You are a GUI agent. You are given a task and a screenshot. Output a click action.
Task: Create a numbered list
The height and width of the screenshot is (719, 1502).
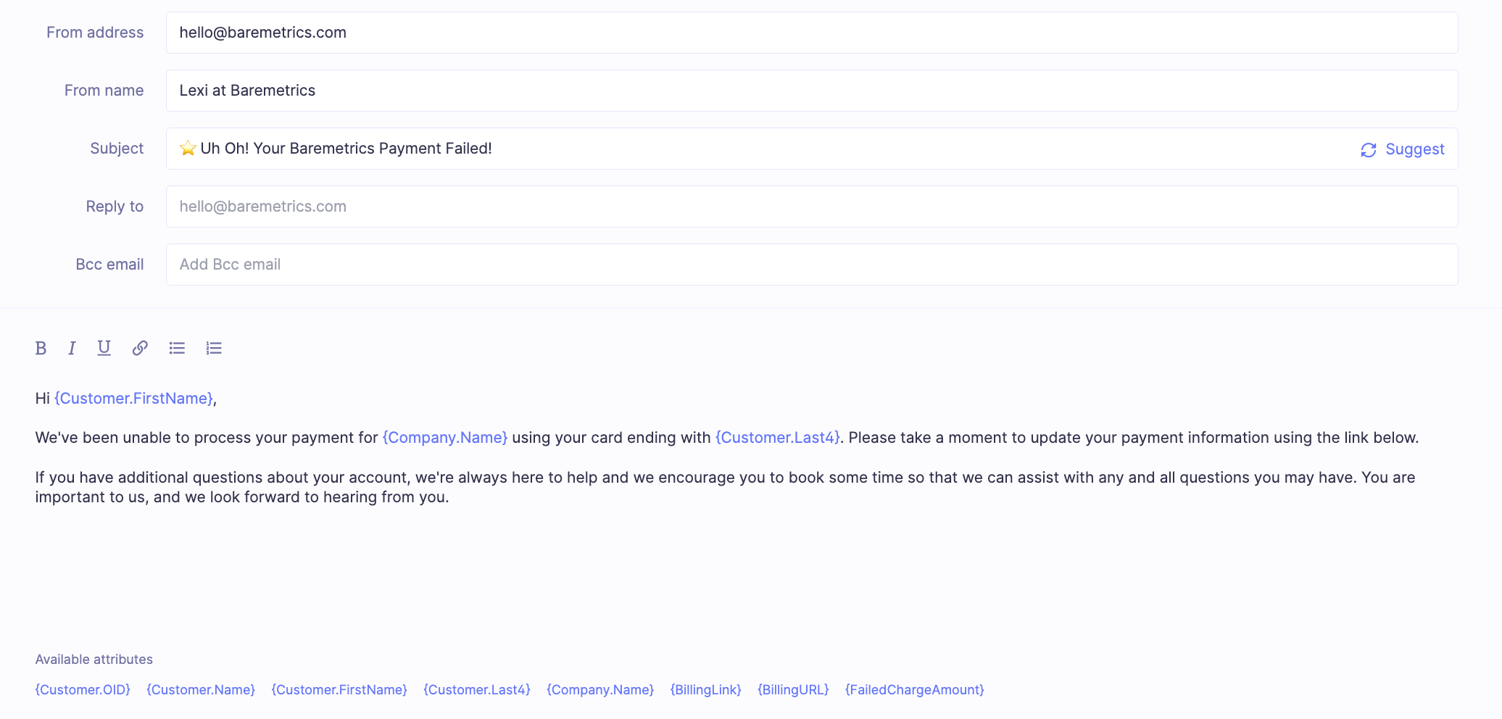[214, 348]
